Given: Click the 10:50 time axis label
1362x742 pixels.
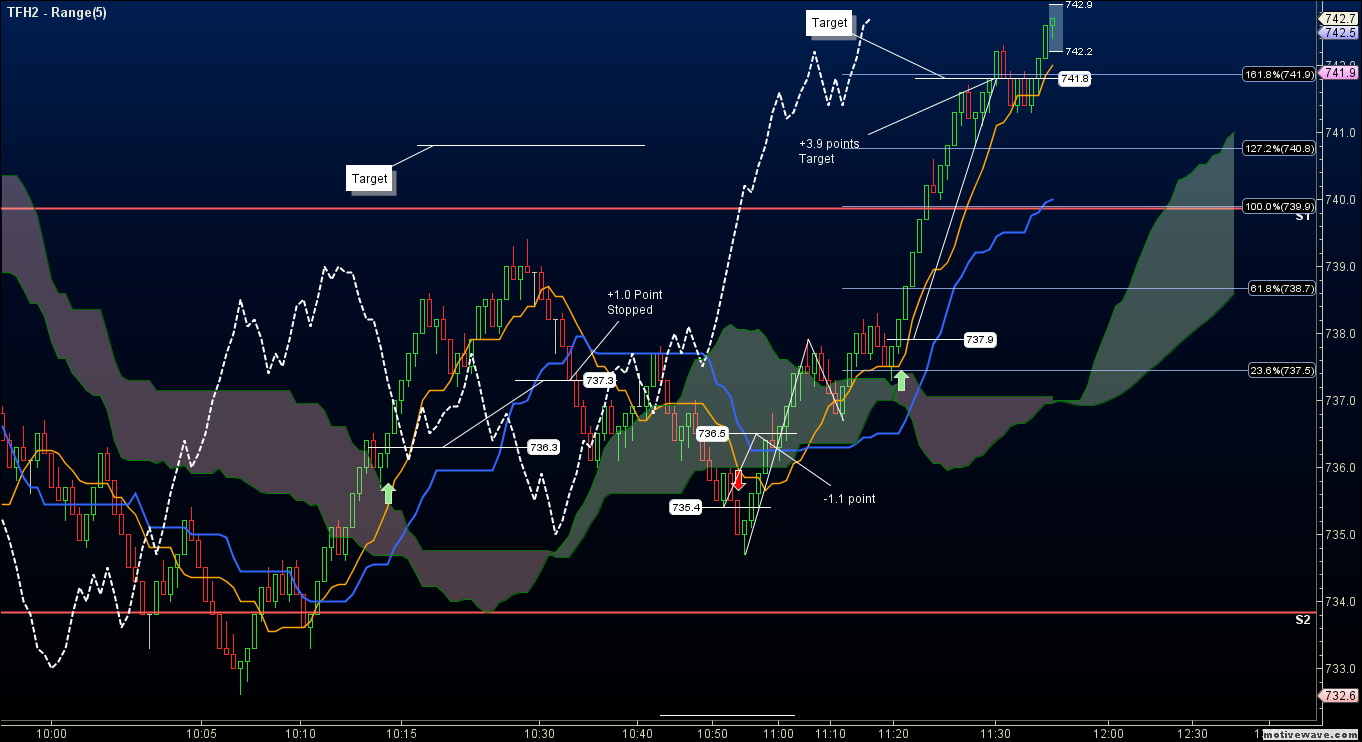Looking at the screenshot, I should [x=712, y=733].
